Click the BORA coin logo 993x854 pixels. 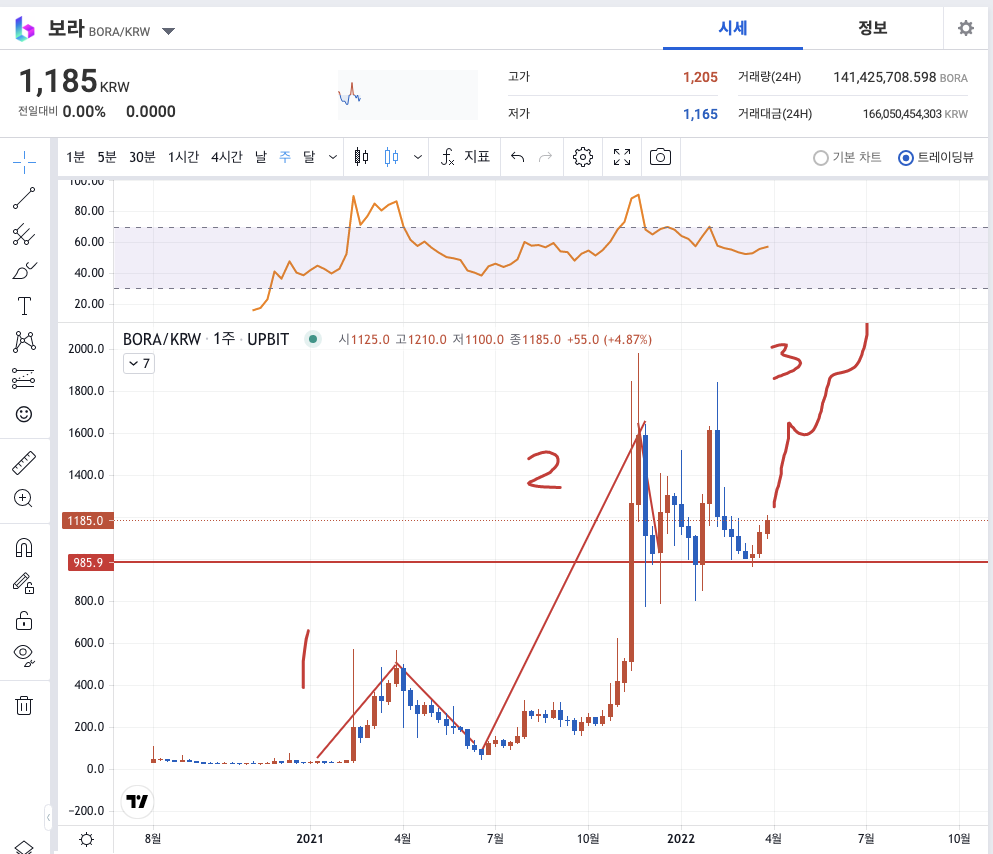(25, 29)
